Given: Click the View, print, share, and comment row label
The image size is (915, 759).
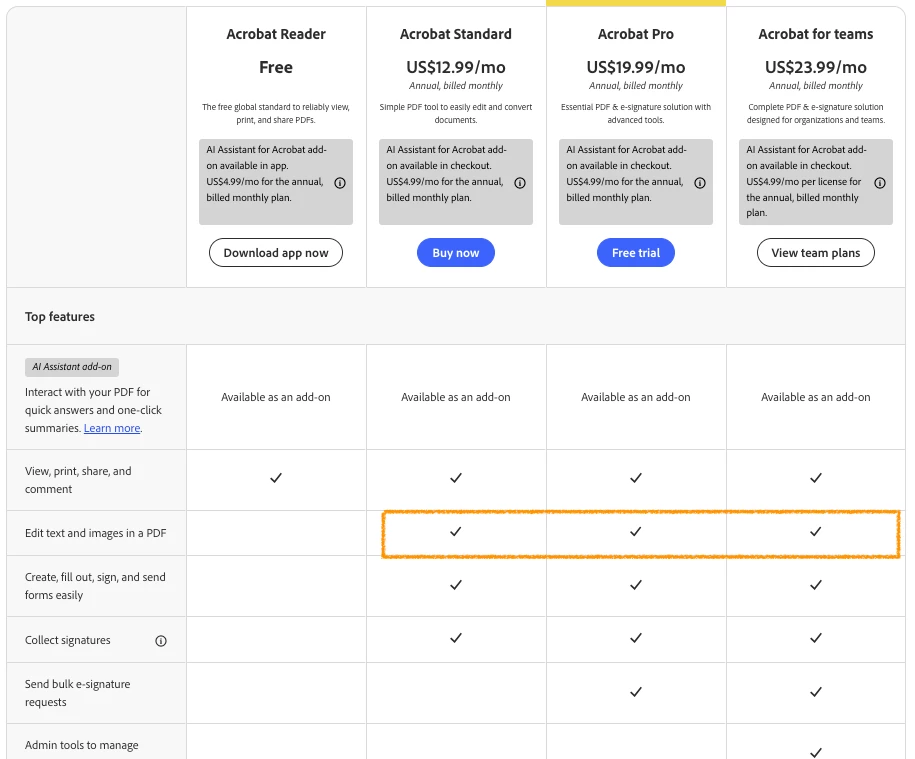Looking at the screenshot, I should [x=78, y=480].
